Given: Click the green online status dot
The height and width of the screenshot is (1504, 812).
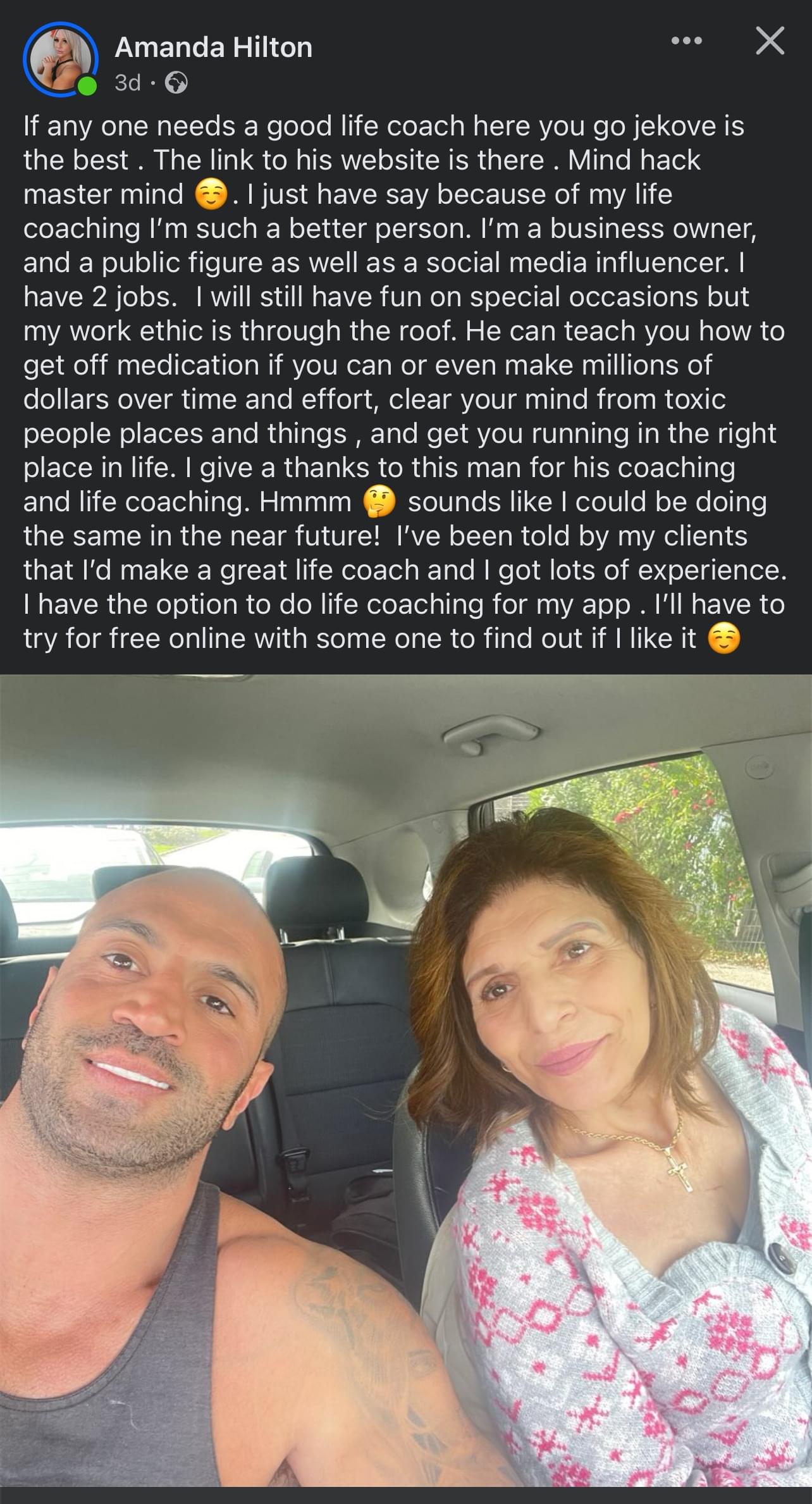Looking at the screenshot, I should tap(87, 86).
